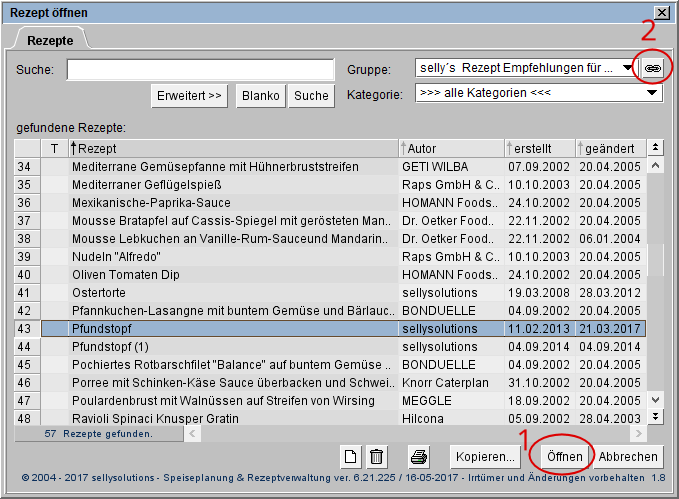Sort by geändert date column

pyautogui.click(x=611, y=148)
